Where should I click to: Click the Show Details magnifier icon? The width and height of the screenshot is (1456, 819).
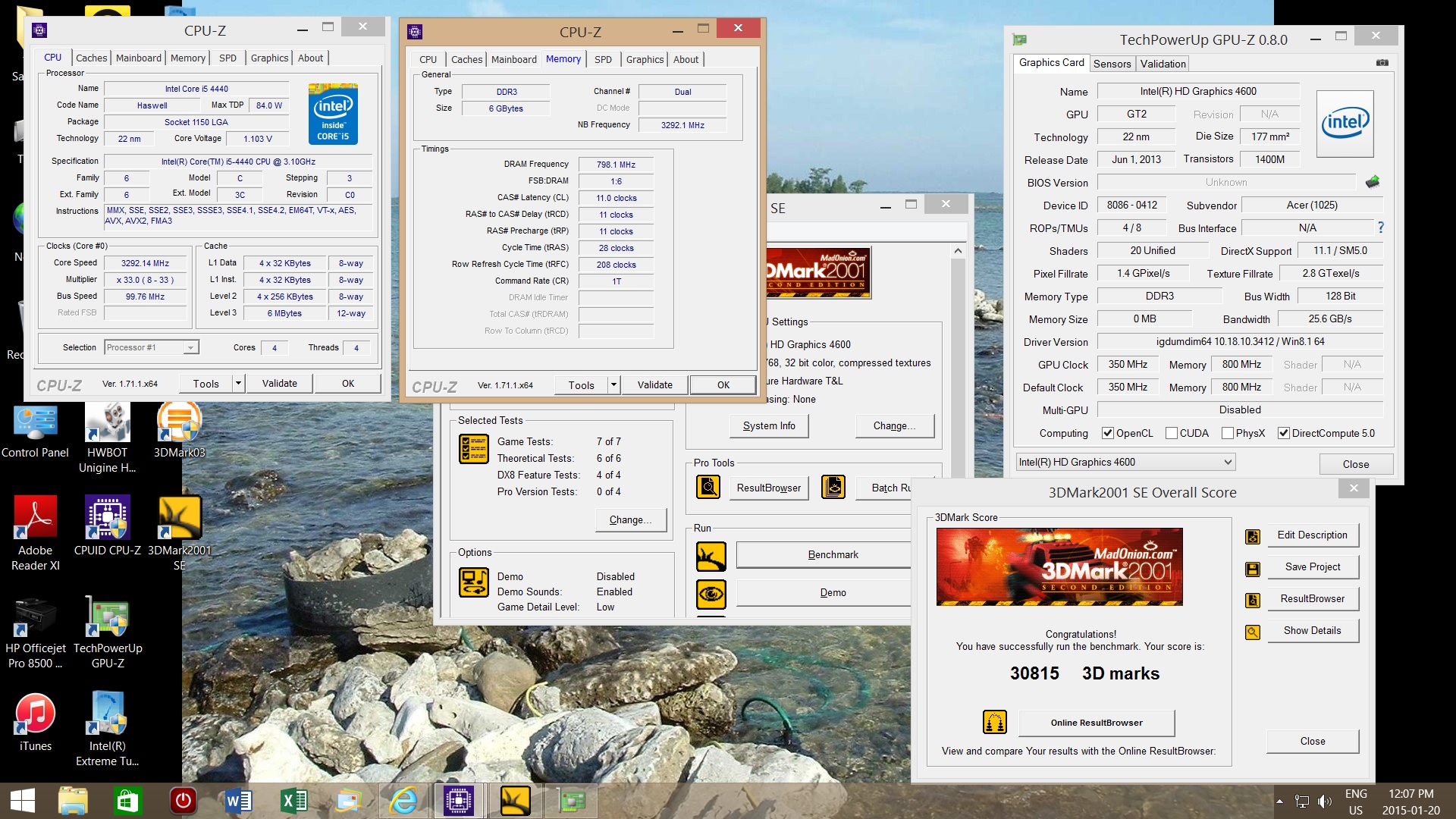point(1253,632)
